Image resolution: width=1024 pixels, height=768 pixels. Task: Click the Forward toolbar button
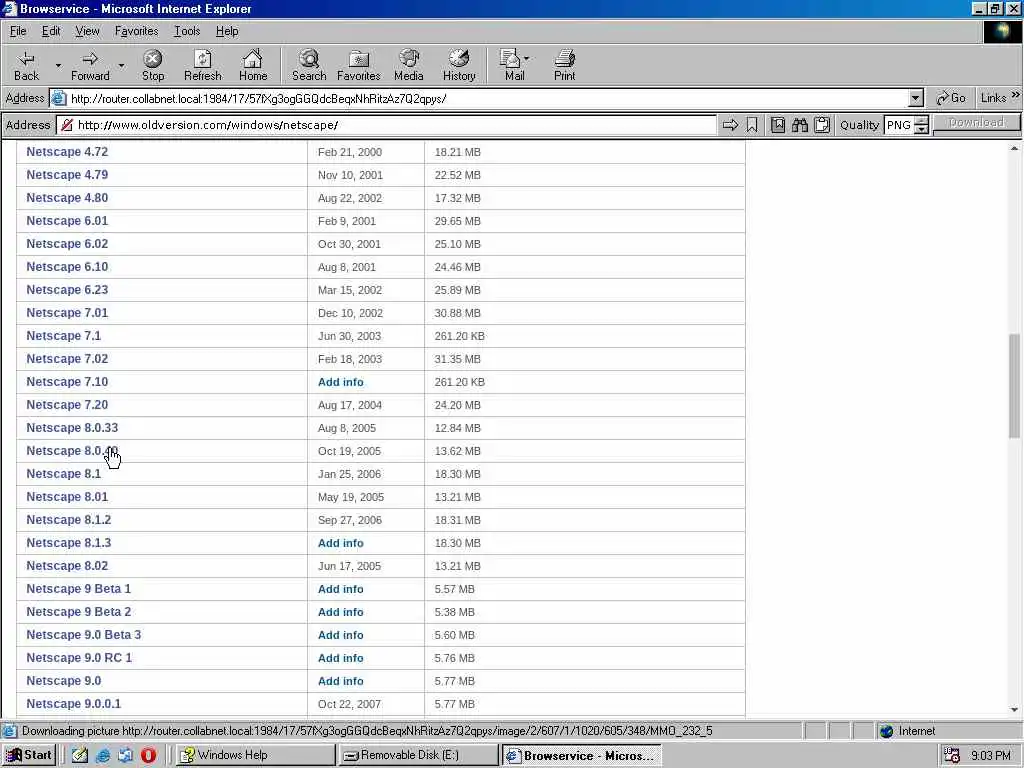point(90,65)
